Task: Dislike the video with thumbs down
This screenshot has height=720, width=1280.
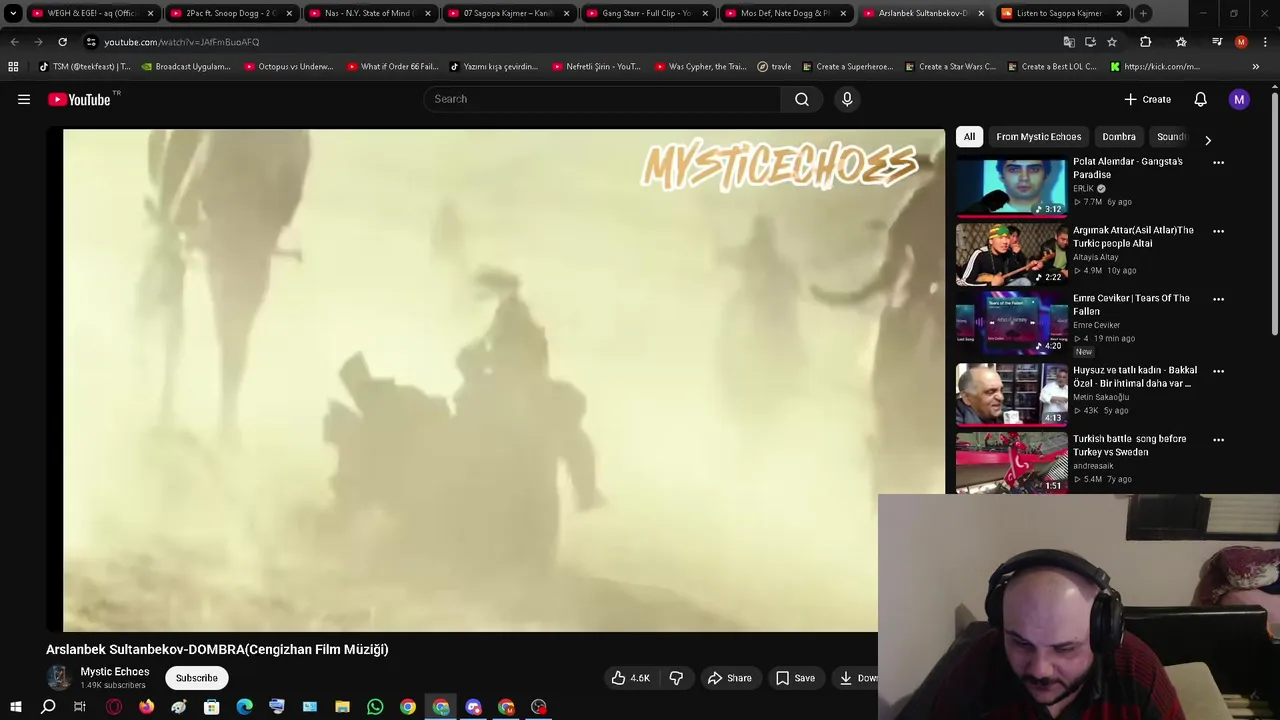Action: [x=676, y=678]
